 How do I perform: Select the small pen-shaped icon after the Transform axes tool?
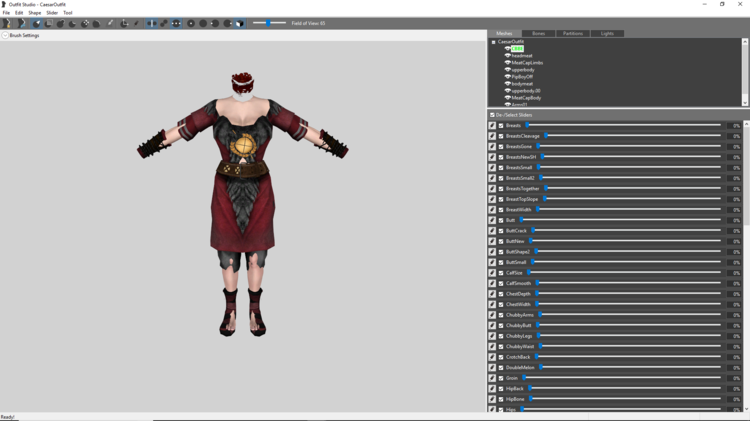pyautogui.click(x=136, y=23)
